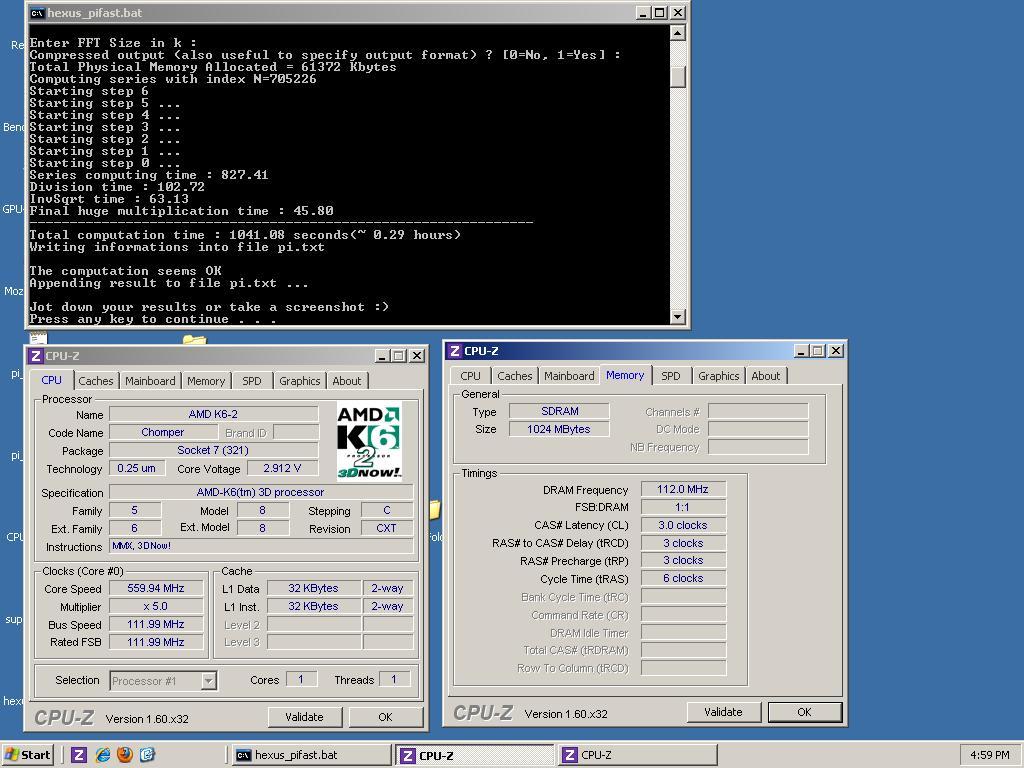
Task: Click the Chomper code name value
Action: [163, 432]
